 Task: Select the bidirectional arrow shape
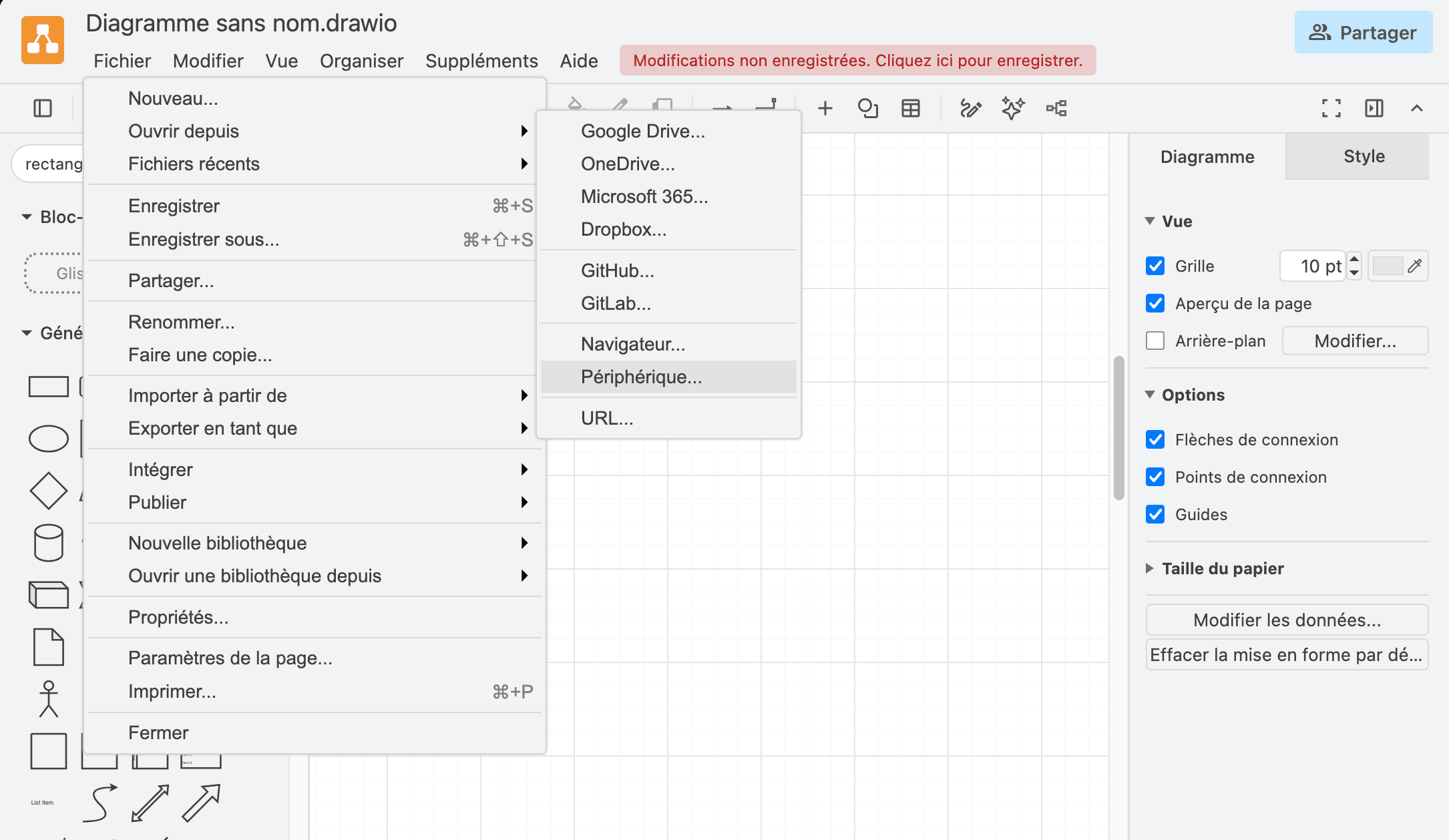150,803
